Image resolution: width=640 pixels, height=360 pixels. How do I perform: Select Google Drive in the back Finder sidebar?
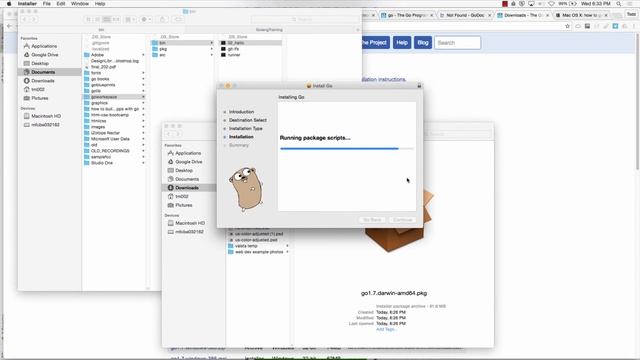point(44,55)
